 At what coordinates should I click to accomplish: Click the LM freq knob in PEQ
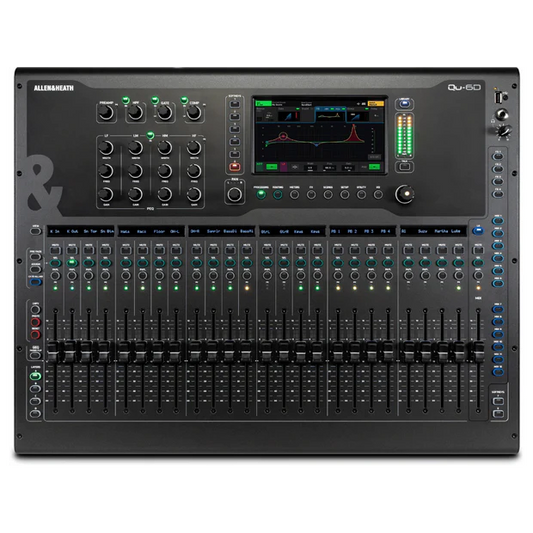click(135, 171)
